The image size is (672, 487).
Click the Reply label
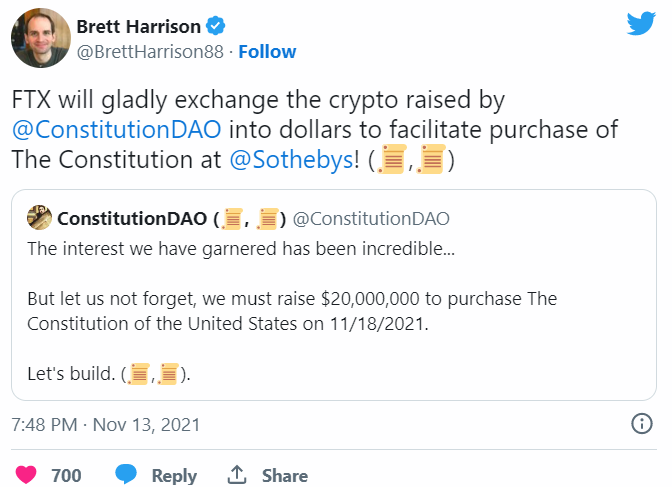(x=174, y=476)
